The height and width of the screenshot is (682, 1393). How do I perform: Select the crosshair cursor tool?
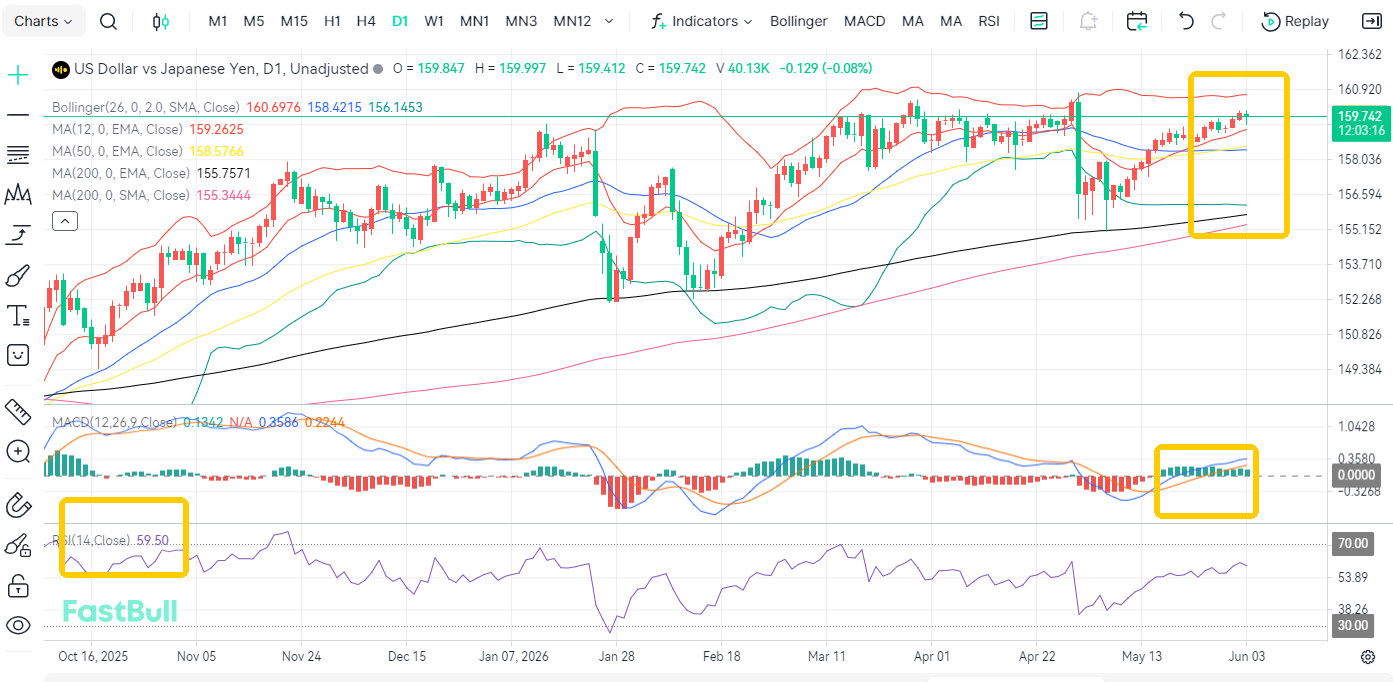pyautogui.click(x=18, y=75)
